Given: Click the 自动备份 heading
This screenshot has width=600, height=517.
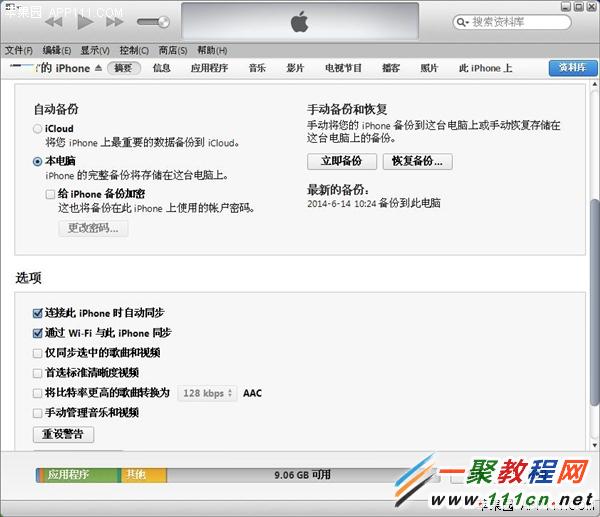Looking at the screenshot, I should click(x=56, y=109).
